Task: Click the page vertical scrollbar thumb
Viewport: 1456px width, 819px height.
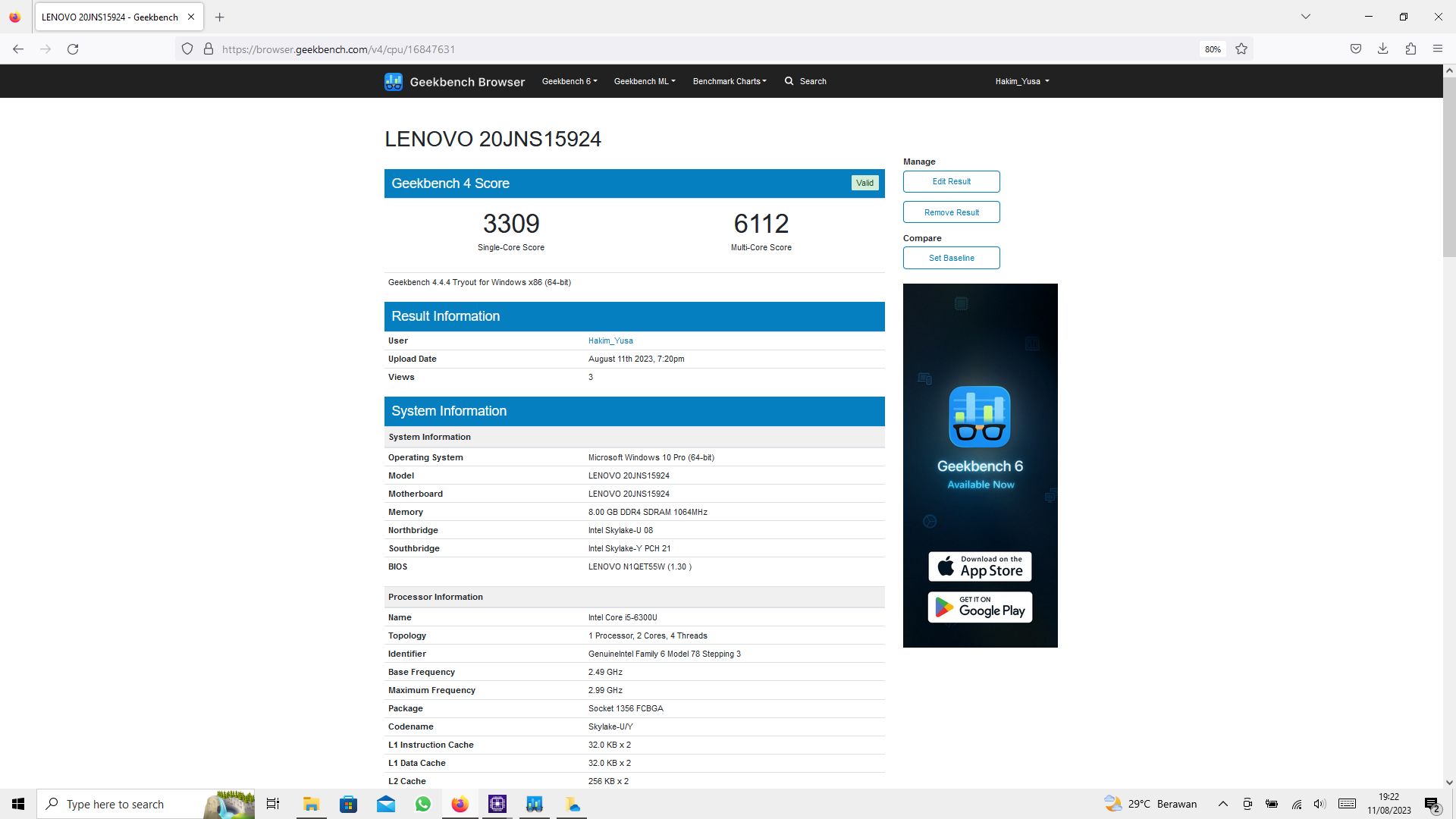Action: [1449, 167]
